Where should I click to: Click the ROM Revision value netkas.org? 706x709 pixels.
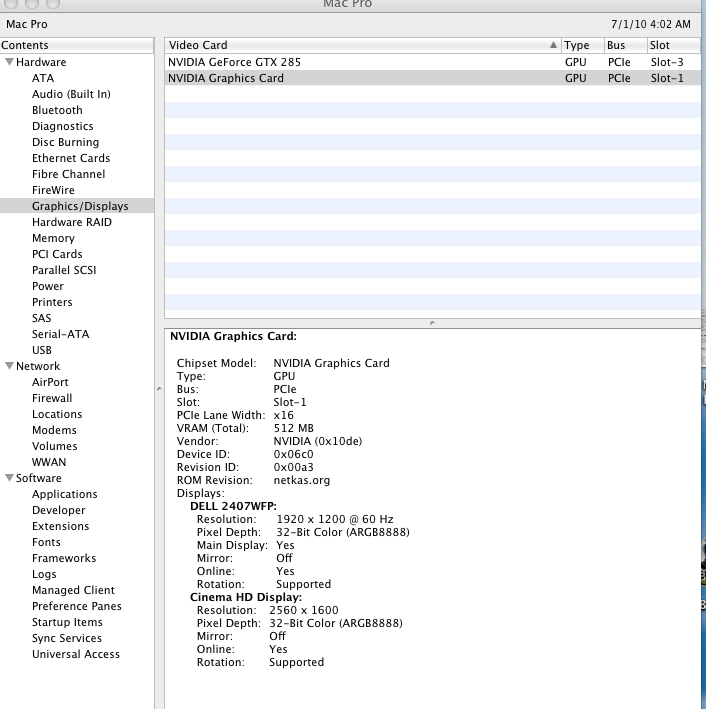click(x=302, y=480)
